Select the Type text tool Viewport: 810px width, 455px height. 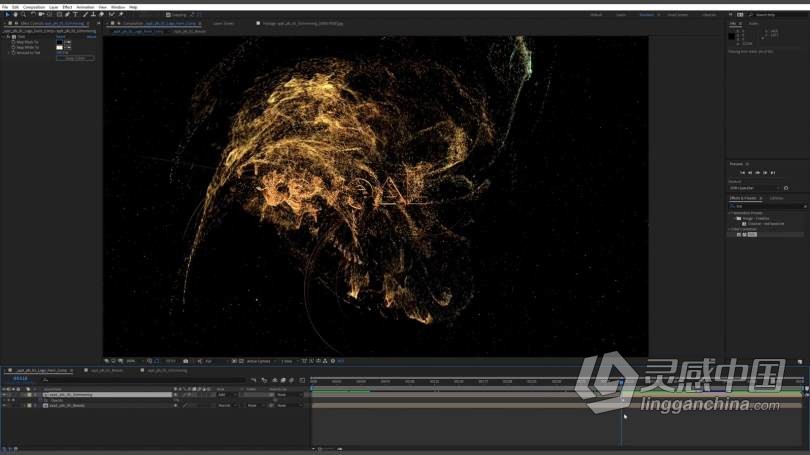click(x=75, y=15)
